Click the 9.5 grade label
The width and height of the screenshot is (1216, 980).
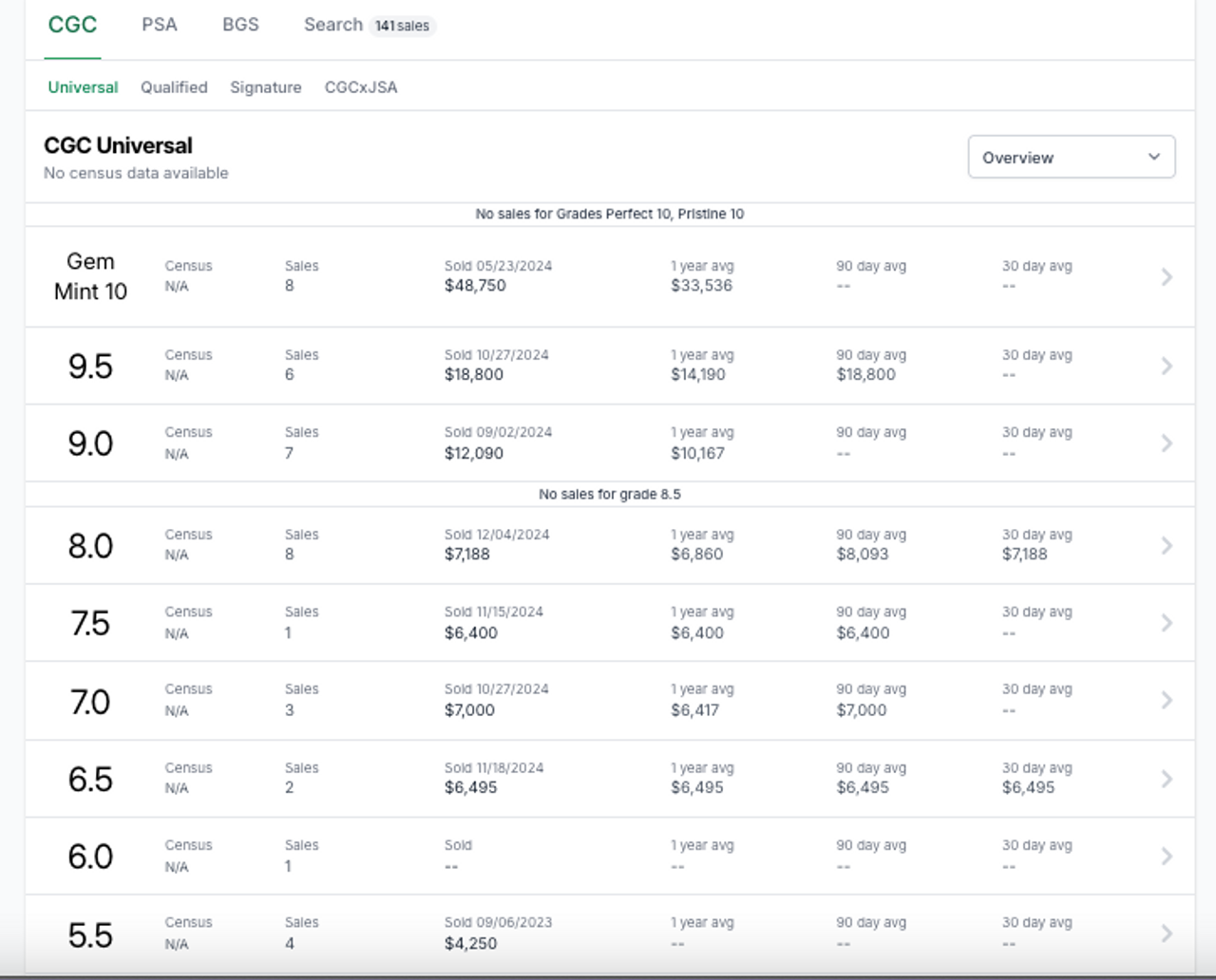pyautogui.click(x=90, y=366)
